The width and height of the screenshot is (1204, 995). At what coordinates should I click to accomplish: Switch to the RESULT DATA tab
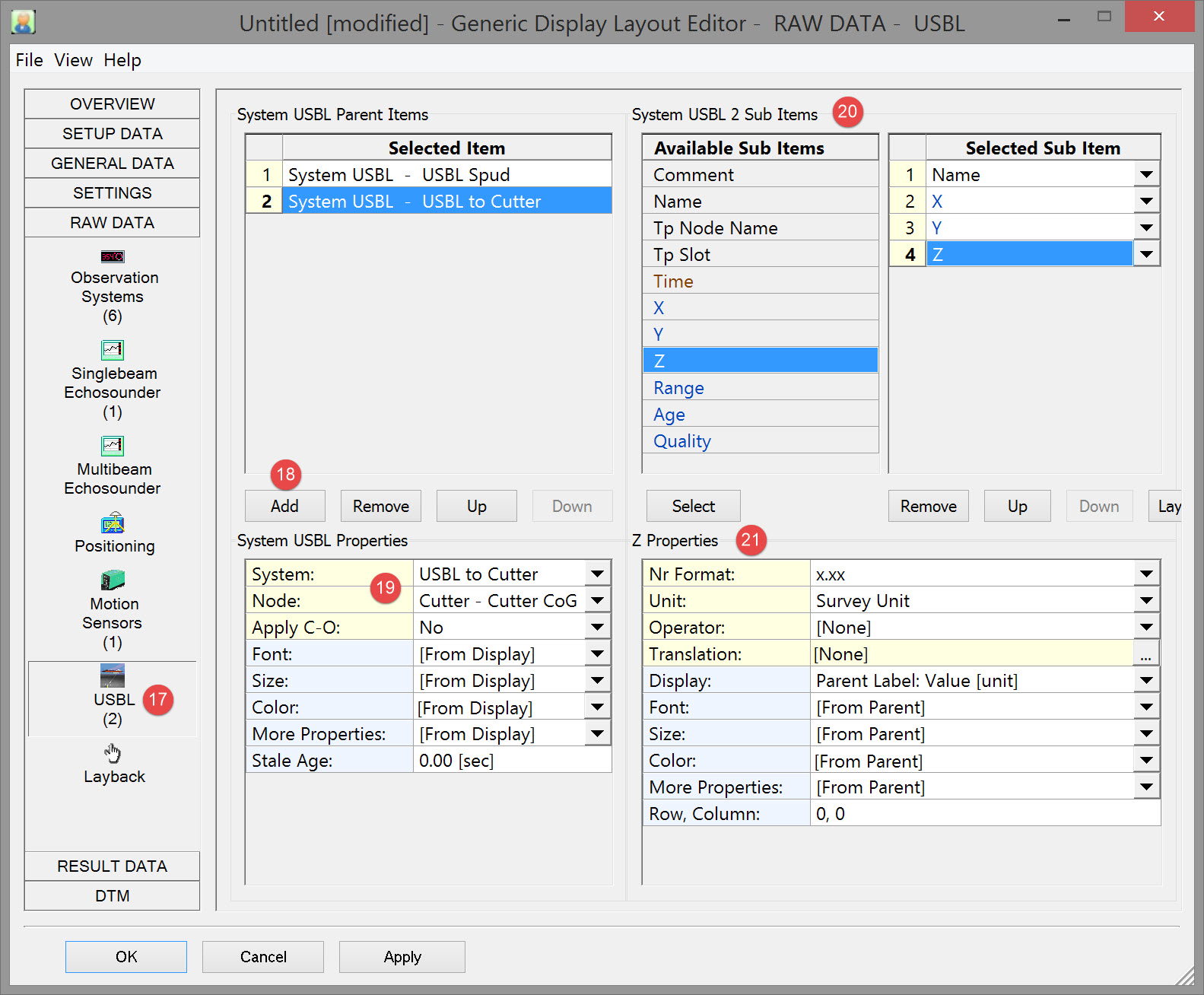tap(112, 866)
